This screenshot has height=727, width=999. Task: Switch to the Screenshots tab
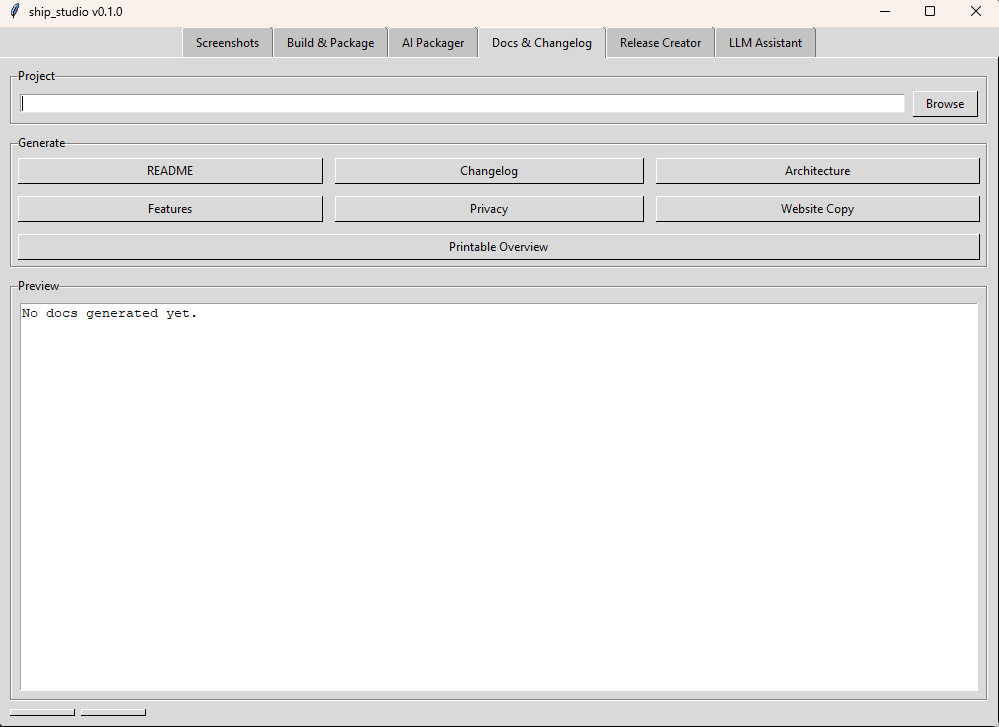coord(227,42)
